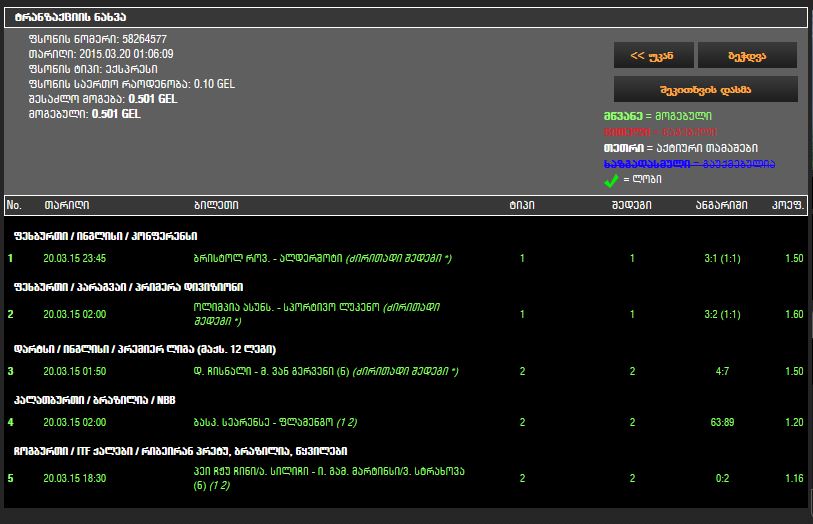Click the green checkmark legend icon
This screenshot has width=813, height=524.
coord(611,180)
